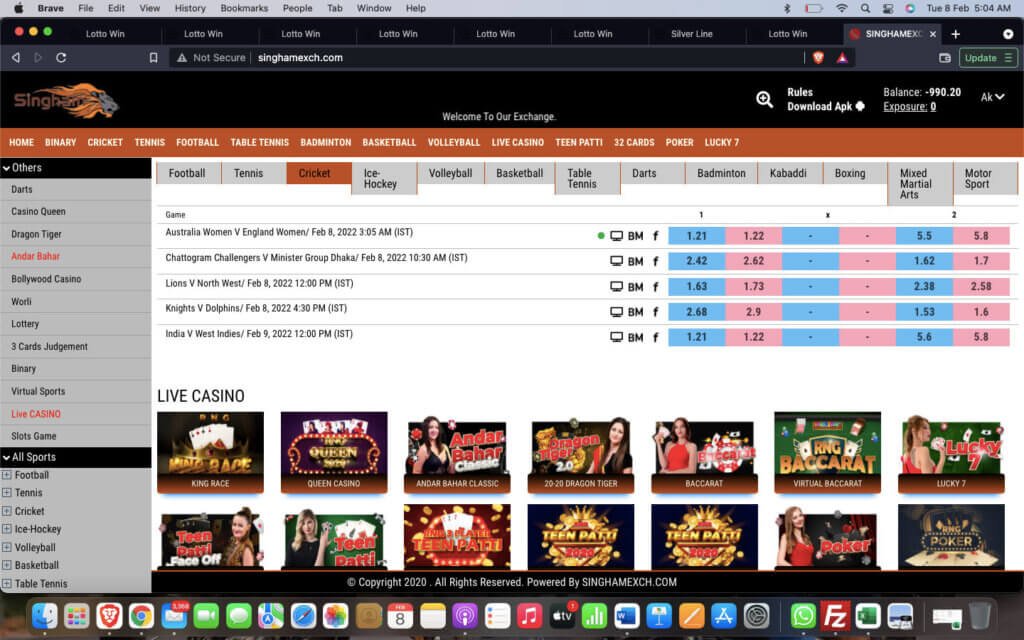Select TEEN PATTI in the orange navigation bar

point(578,142)
